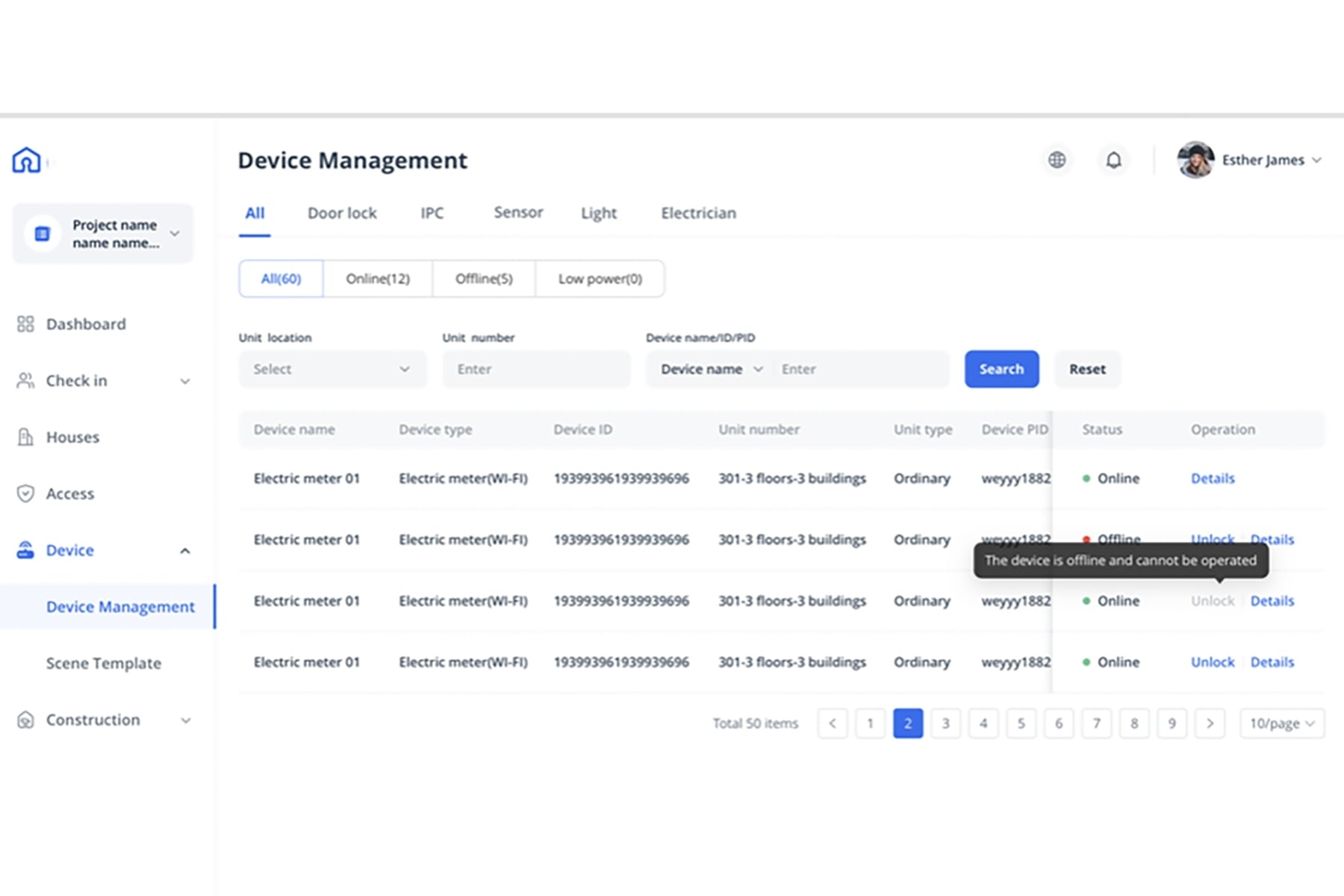This screenshot has width=1344, height=896.
Task: Open the language globe icon
Action: click(1057, 160)
